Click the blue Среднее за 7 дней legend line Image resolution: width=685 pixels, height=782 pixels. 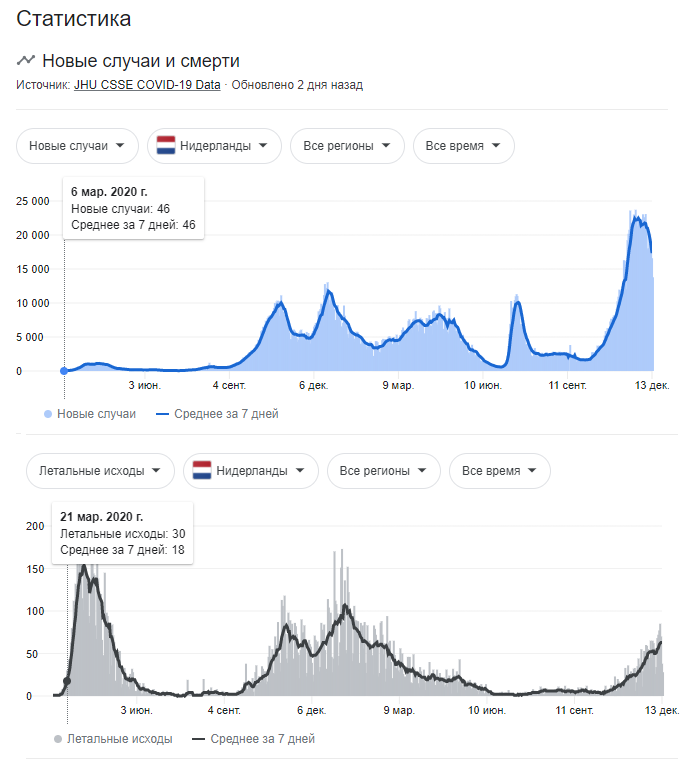163,414
